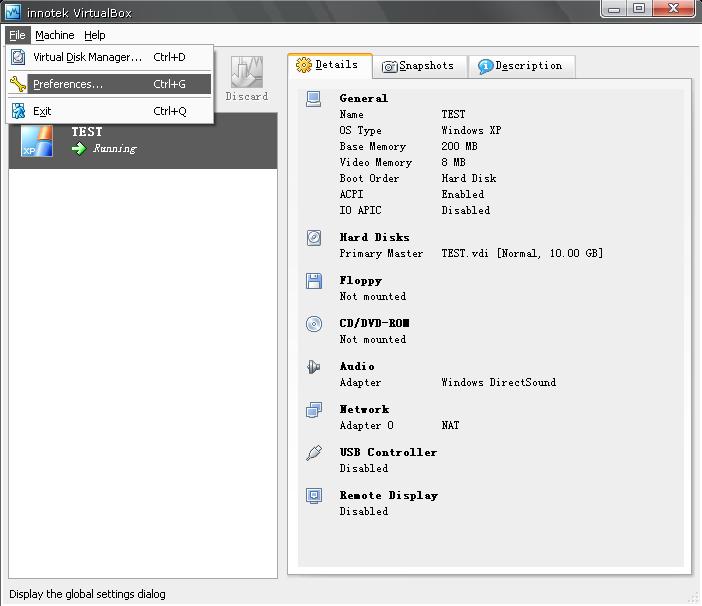Switch to the Description tab
The height and width of the screenshot is (606, 702).
click(x=522, y=66)
